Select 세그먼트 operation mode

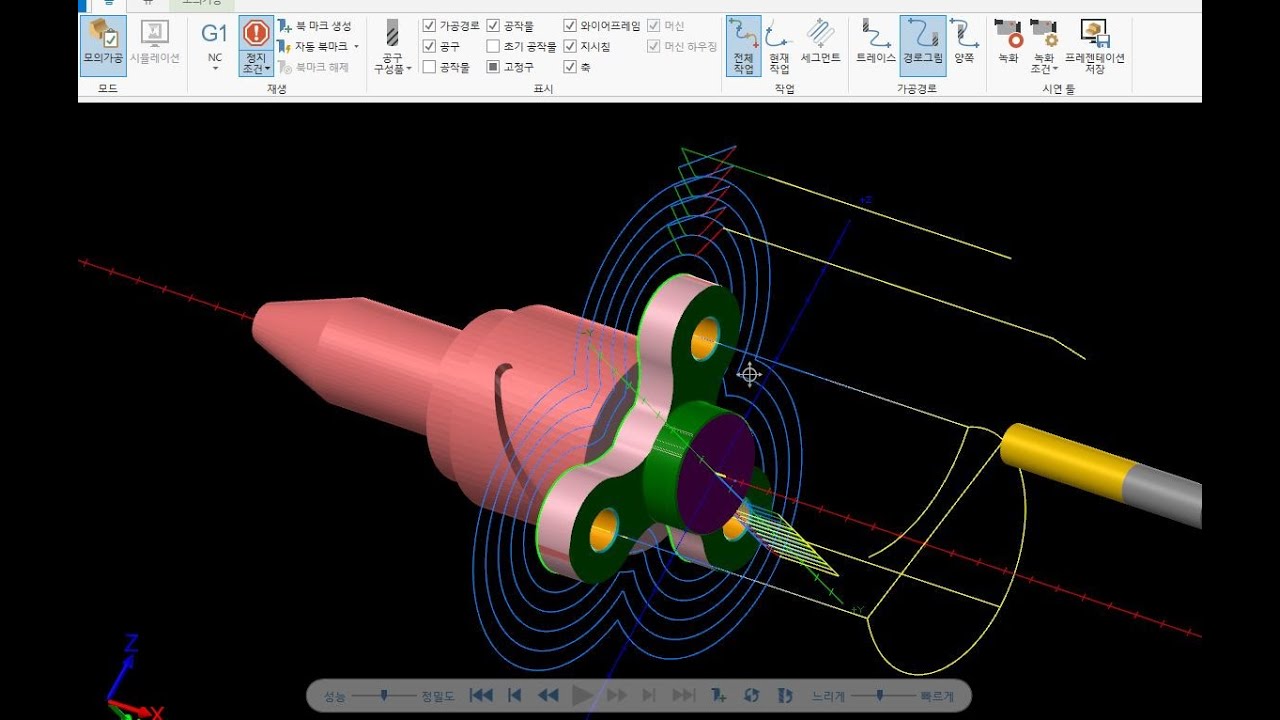[x=821, y=42]
